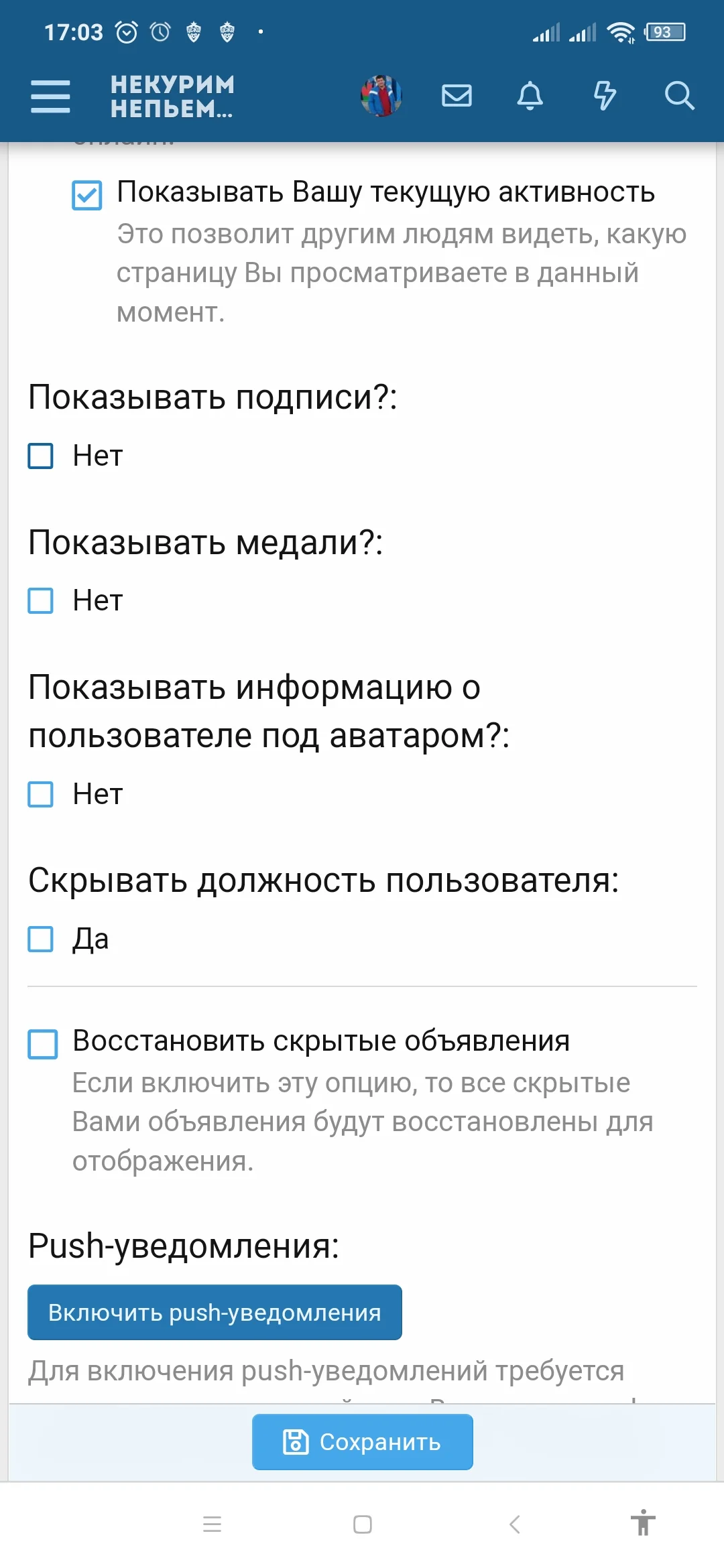Check Нет under Показывать подписи
Viewport: 724px width, 1568px height.
[x=40, y=456]
